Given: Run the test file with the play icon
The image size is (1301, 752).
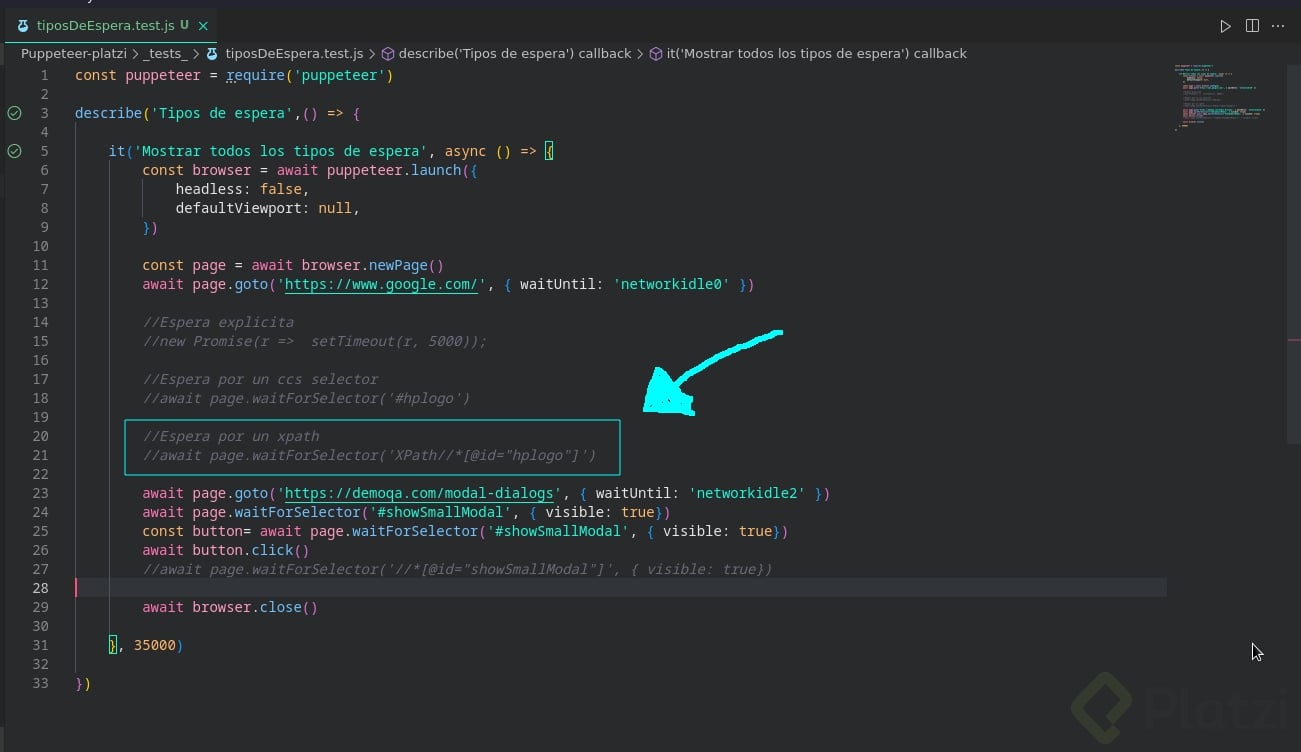Looking at the screenshot, I should click(x=1225, y=26).
